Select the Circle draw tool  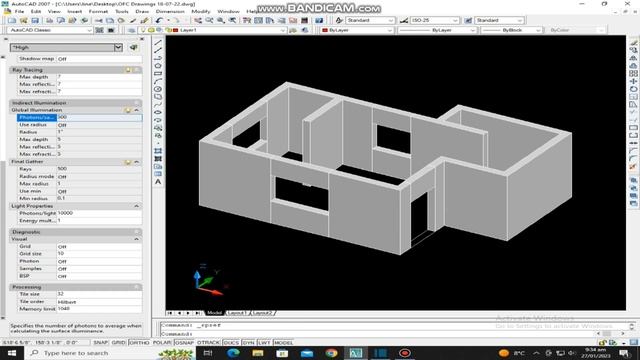tap(158, 89)
